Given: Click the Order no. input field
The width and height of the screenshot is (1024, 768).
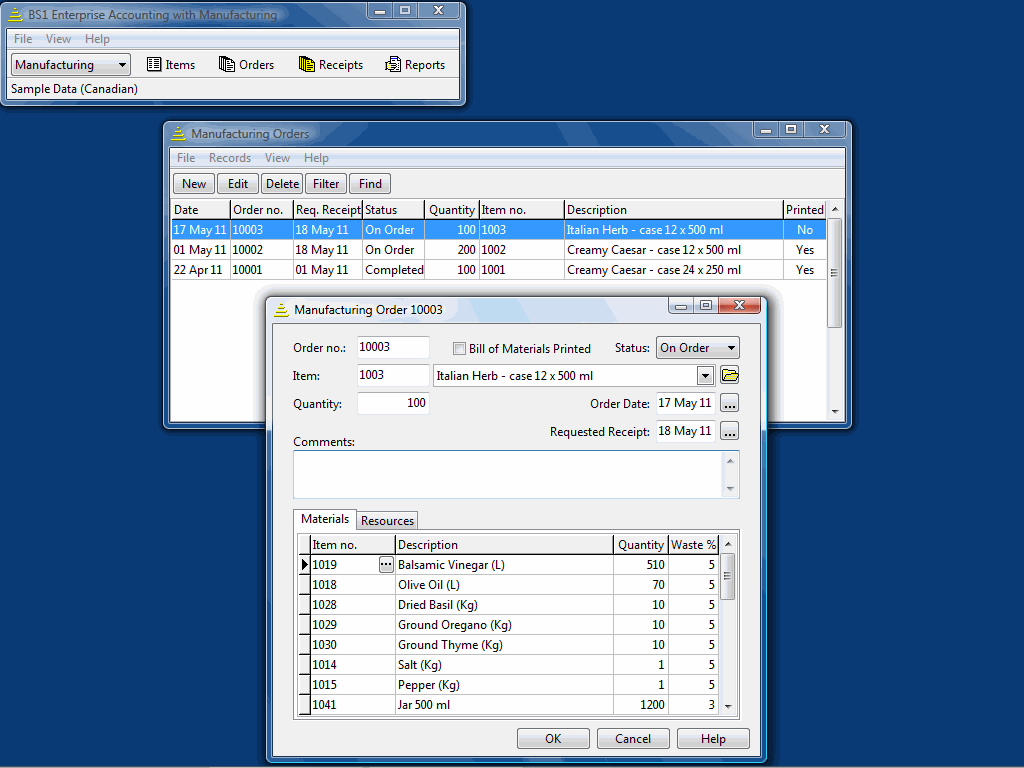Looking at the screenshot, I should (x=393, y=347).
